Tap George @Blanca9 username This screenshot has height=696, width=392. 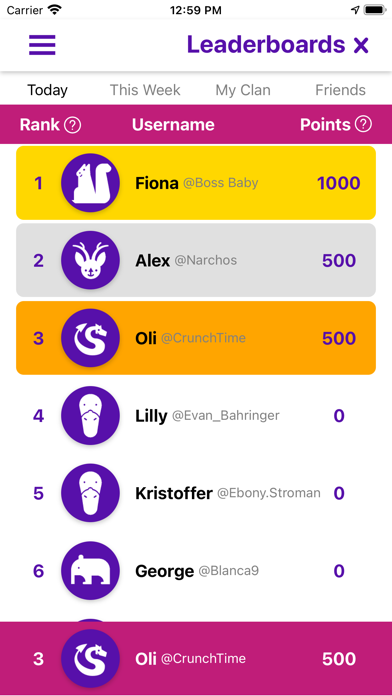click(197, 571)
